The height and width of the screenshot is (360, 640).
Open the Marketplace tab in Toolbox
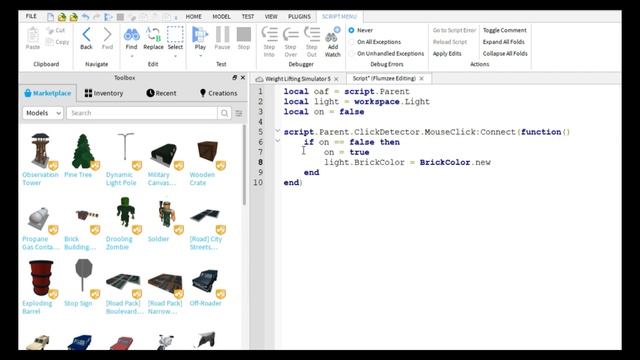click(48, 93)
